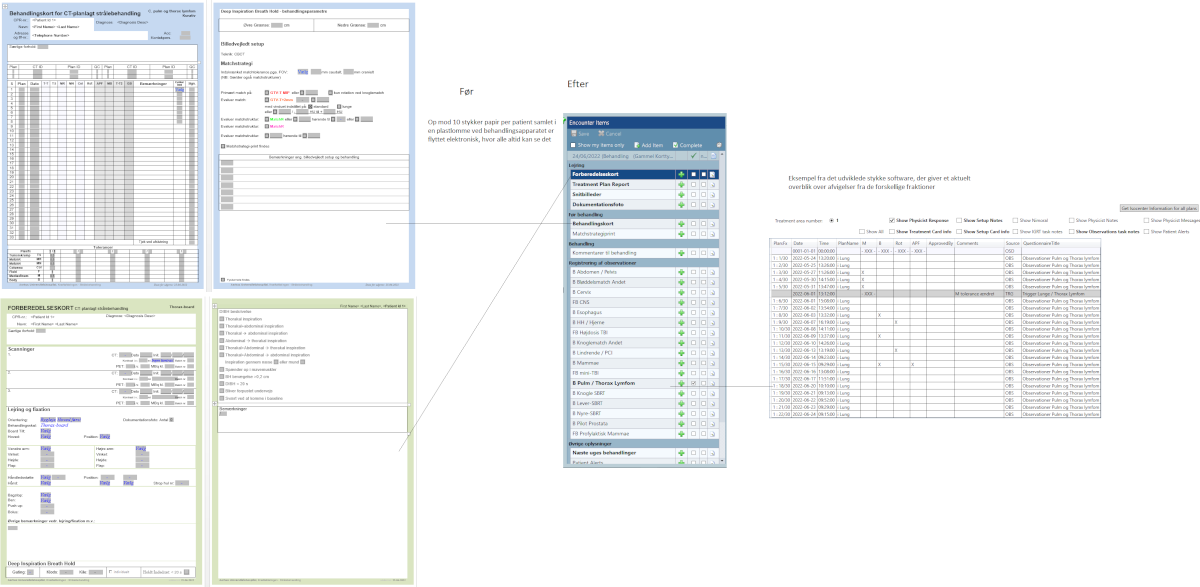Enable Show Setup Card info
This screenshot has height=587, width=1200.
pos(959,232)
